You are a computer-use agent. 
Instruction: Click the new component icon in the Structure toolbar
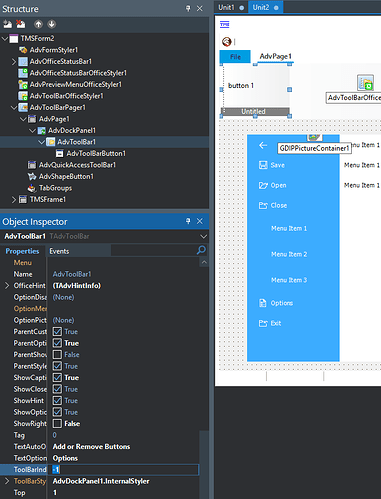tap(7, 24)
